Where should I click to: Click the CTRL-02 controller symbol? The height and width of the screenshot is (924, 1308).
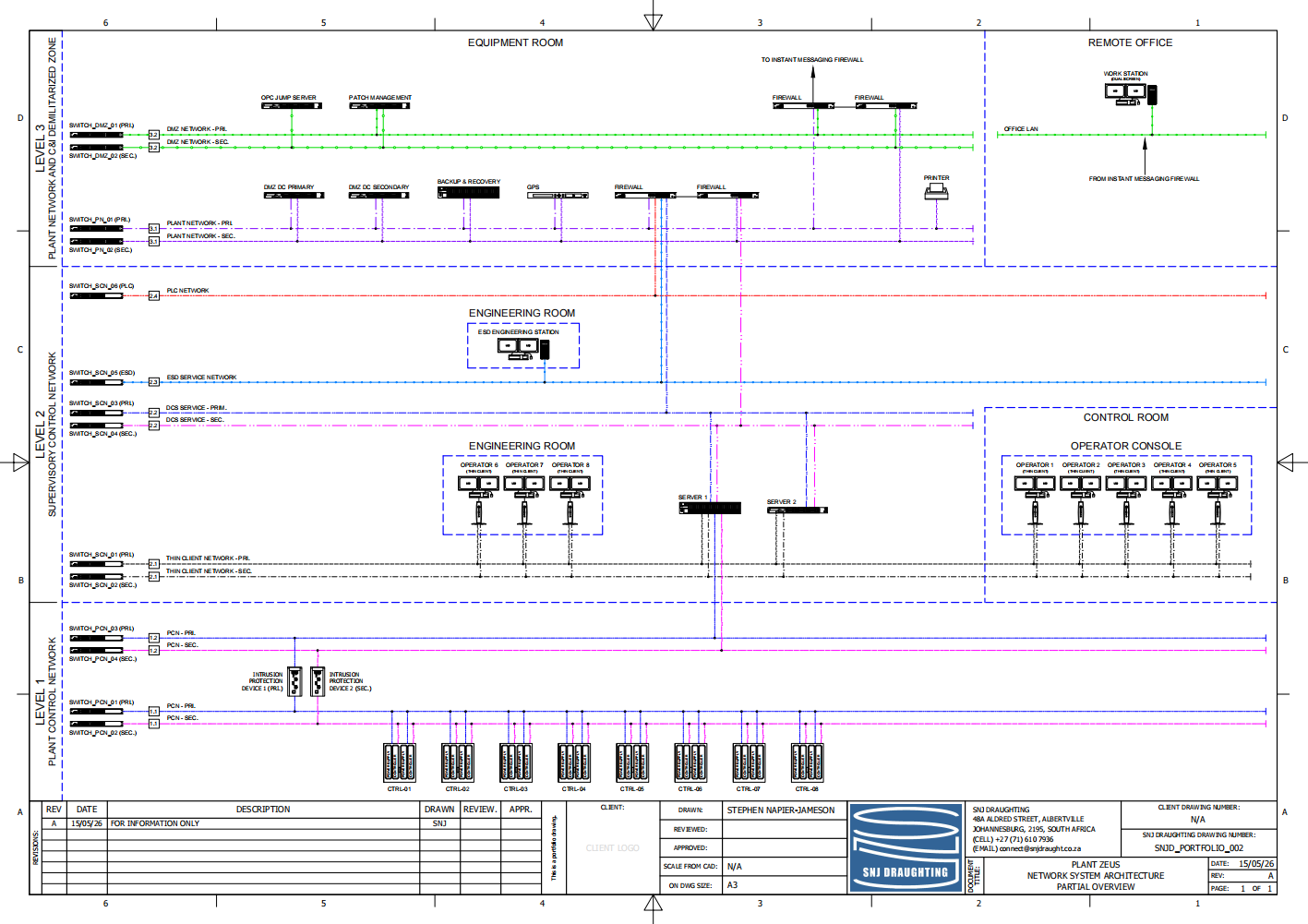pos(457,762)
